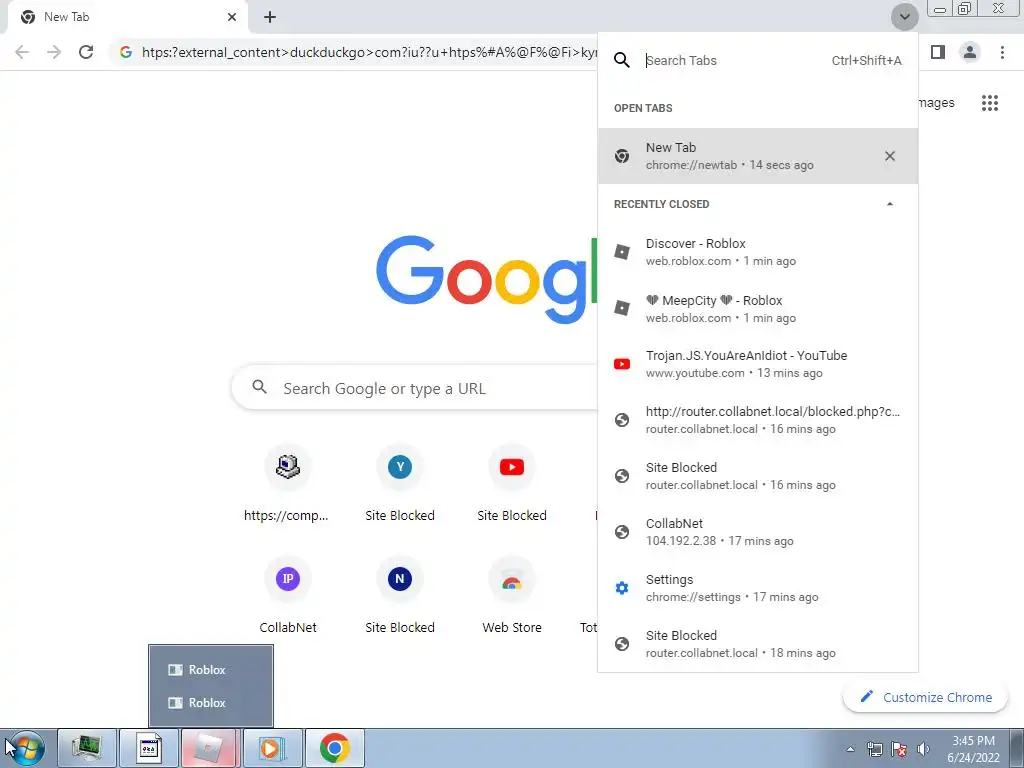
Task: Select the second Roblox entry in the taskbar popup
Action: pos(210,703)
